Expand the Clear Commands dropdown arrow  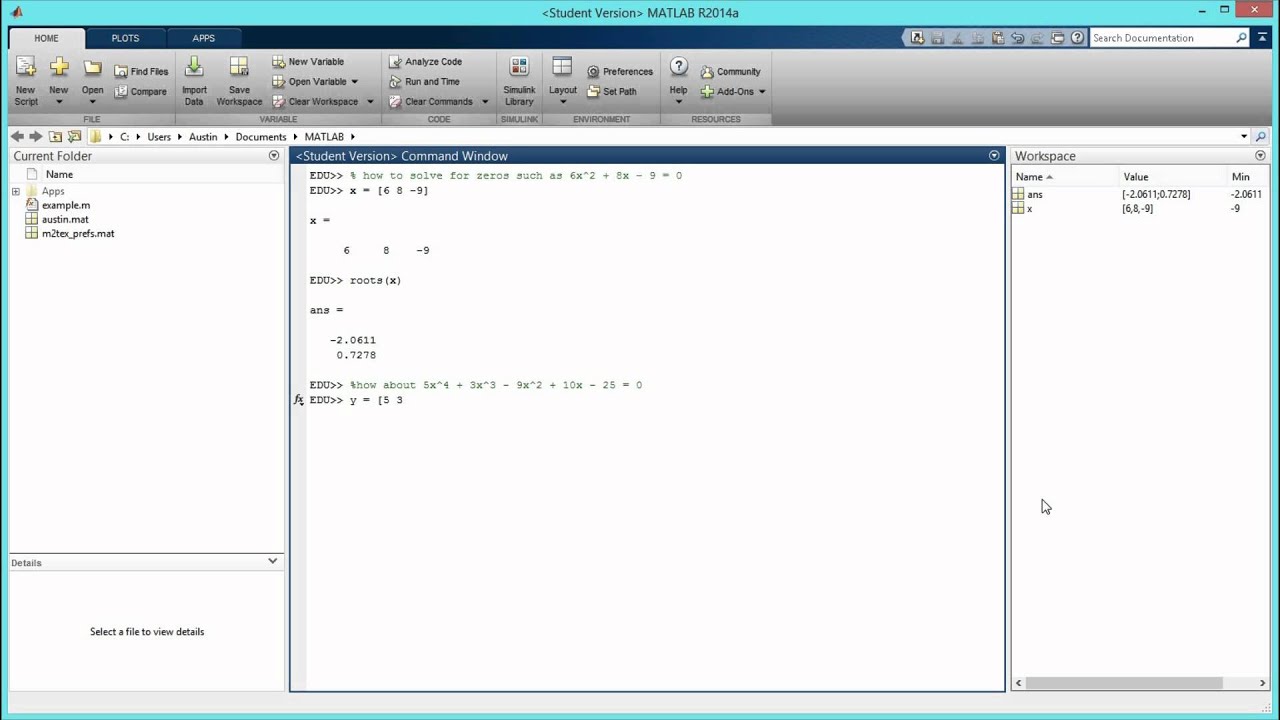[x=485, y=102]
